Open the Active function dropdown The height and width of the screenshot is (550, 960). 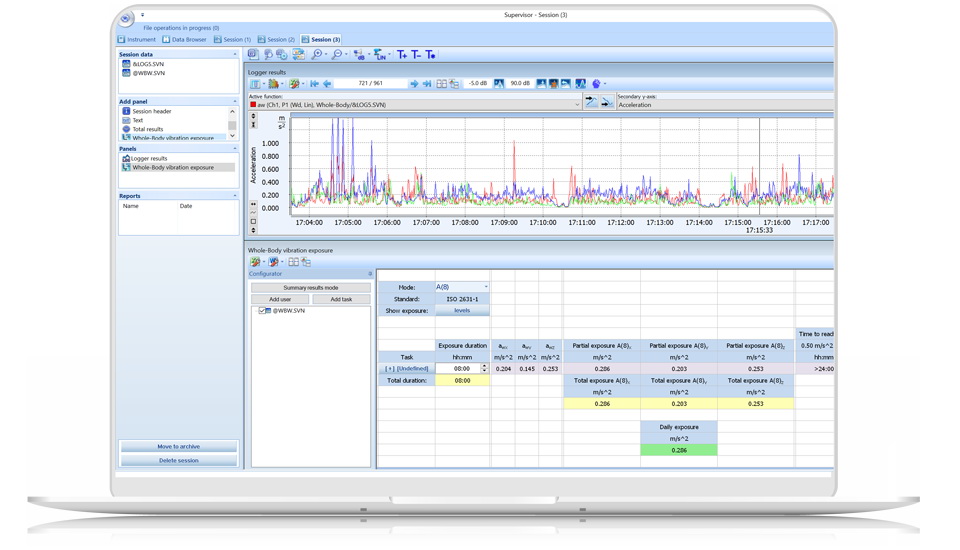point(577,104)
